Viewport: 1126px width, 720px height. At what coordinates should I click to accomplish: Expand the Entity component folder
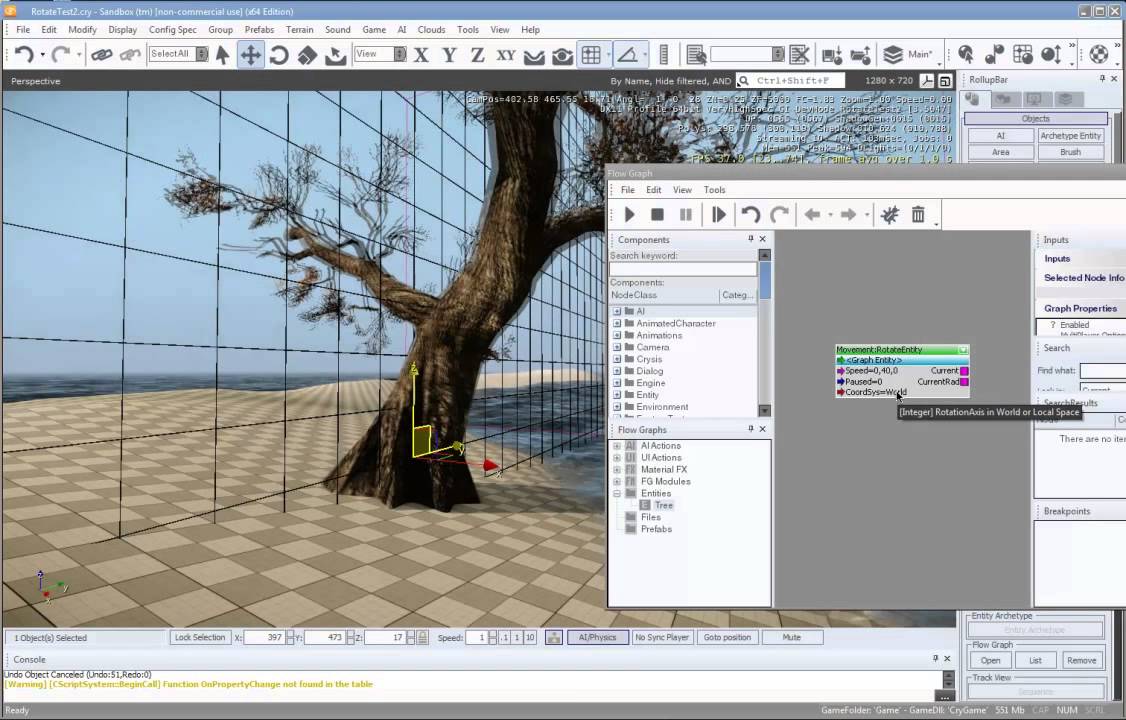click(x=617, y=395)
